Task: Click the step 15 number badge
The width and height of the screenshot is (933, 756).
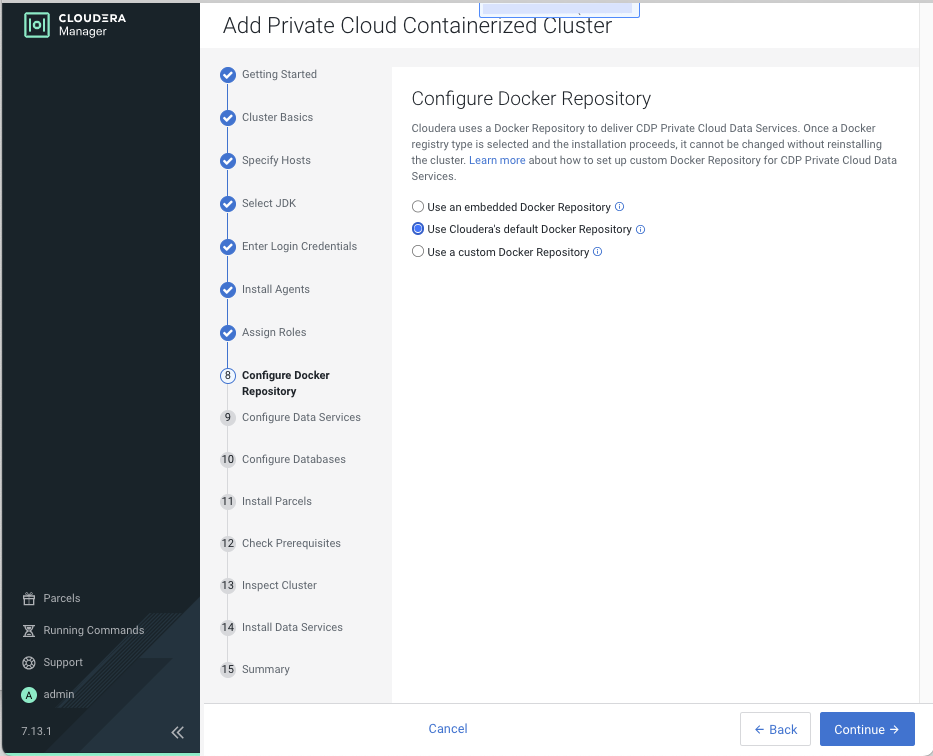Action: (x=228, y=669)
